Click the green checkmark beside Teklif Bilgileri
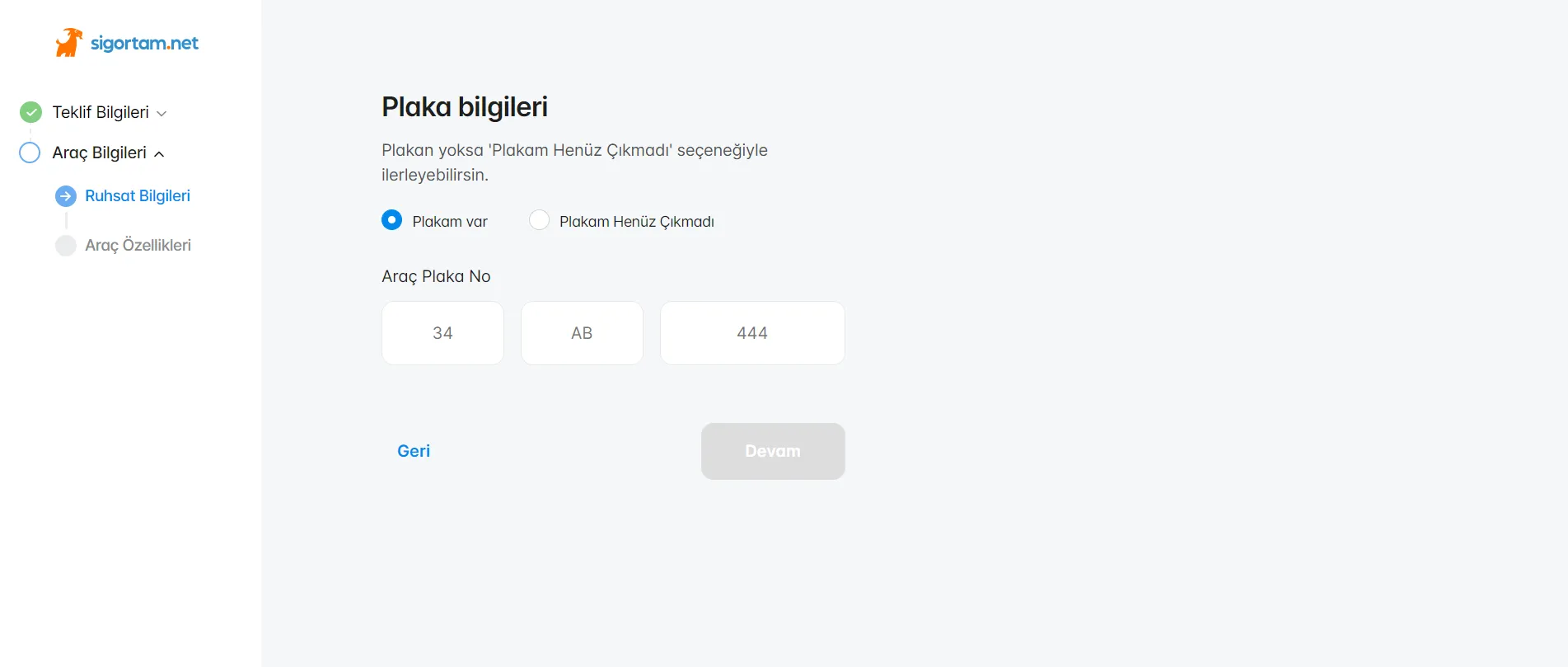Screen dimensions: 1568x667 (x=30, y=112)
